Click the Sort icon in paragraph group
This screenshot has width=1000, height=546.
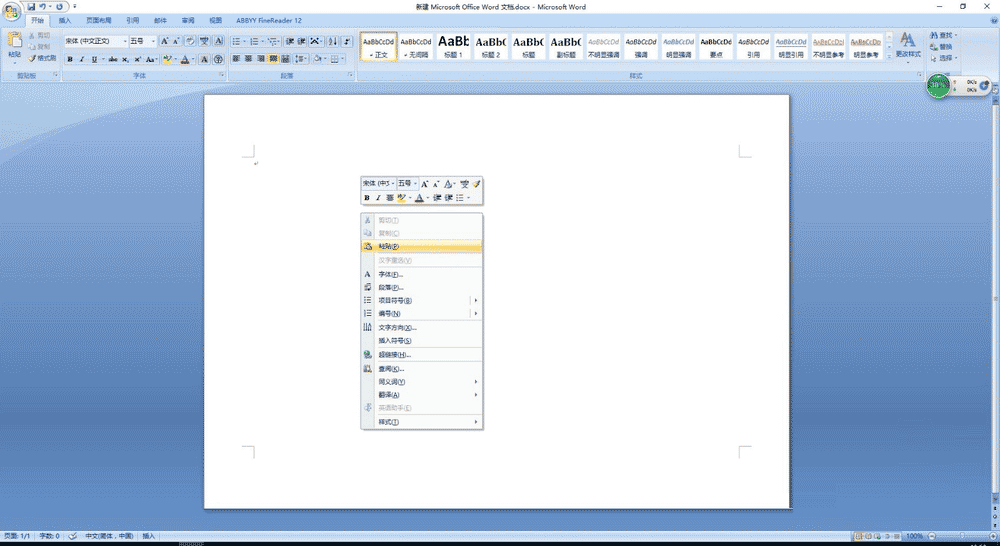click(331, 41)
